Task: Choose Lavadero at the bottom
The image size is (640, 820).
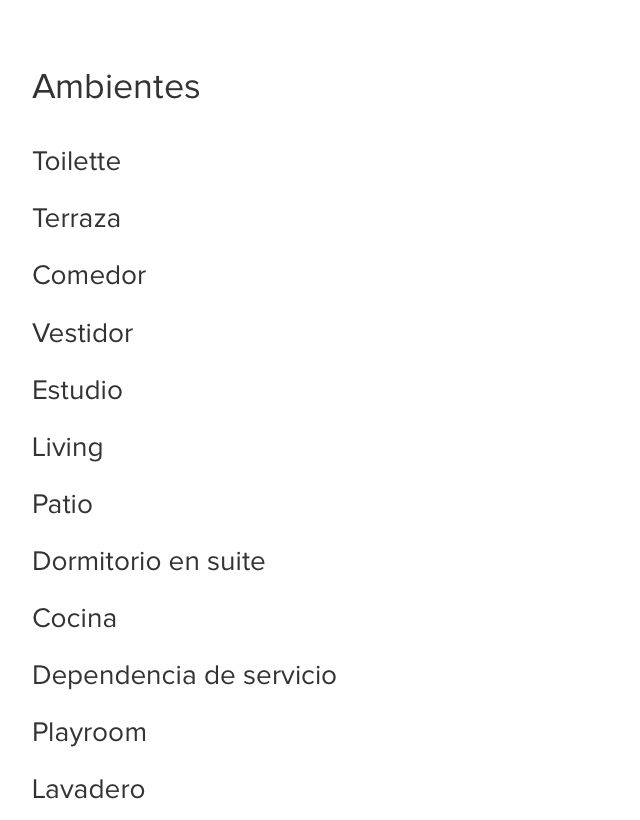Action: pos(88,789)
